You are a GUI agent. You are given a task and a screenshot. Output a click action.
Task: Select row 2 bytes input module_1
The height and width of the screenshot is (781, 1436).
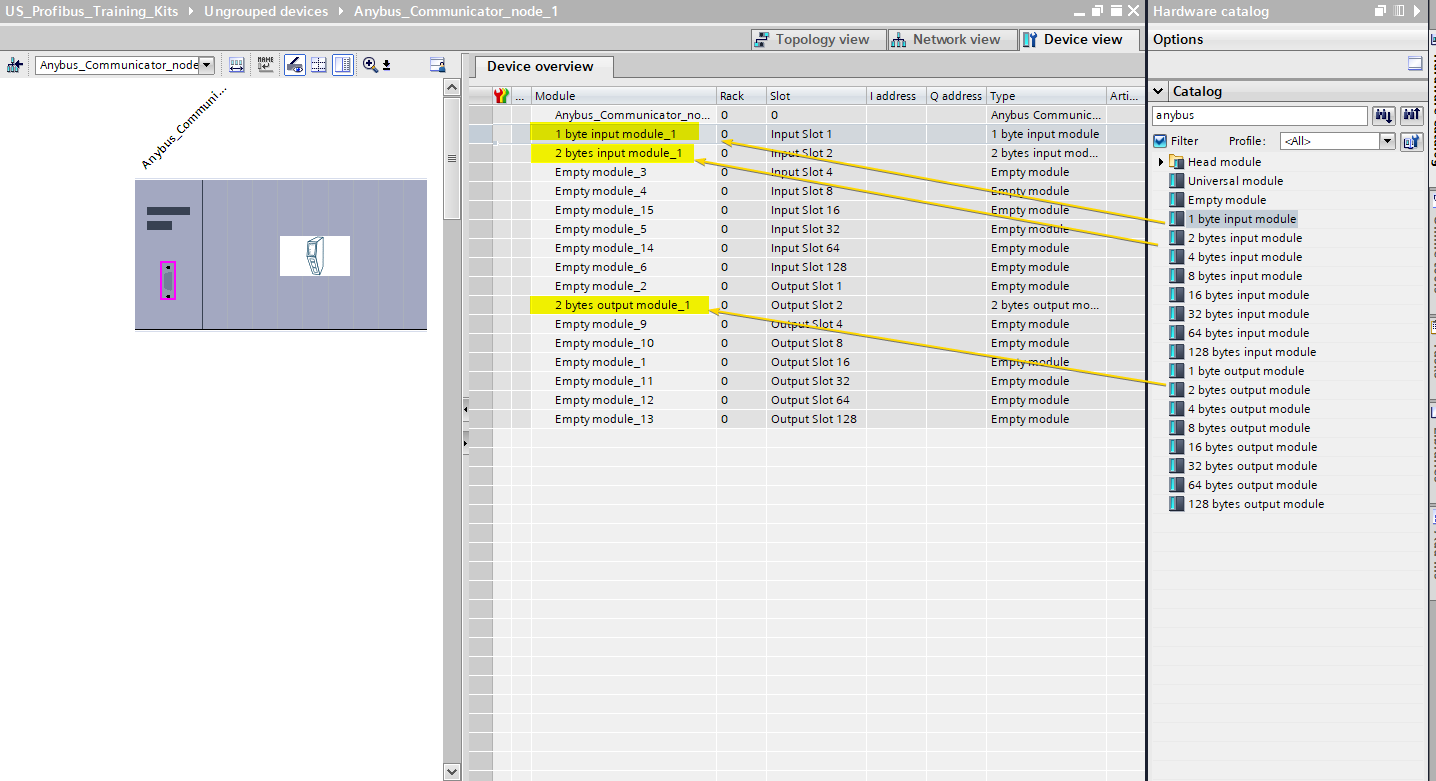[x=806, y=153]
